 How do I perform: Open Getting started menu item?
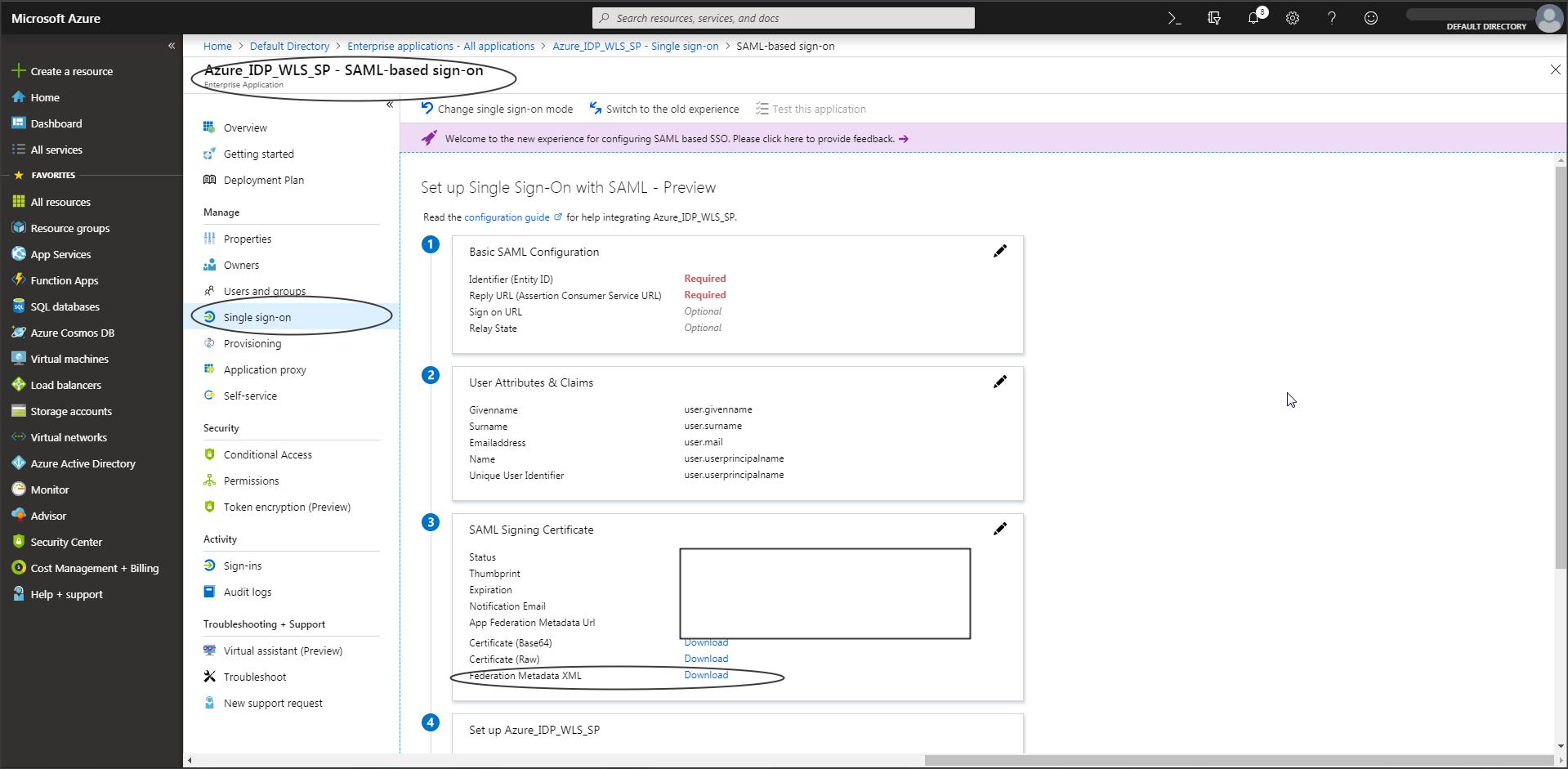coord(258,154)
